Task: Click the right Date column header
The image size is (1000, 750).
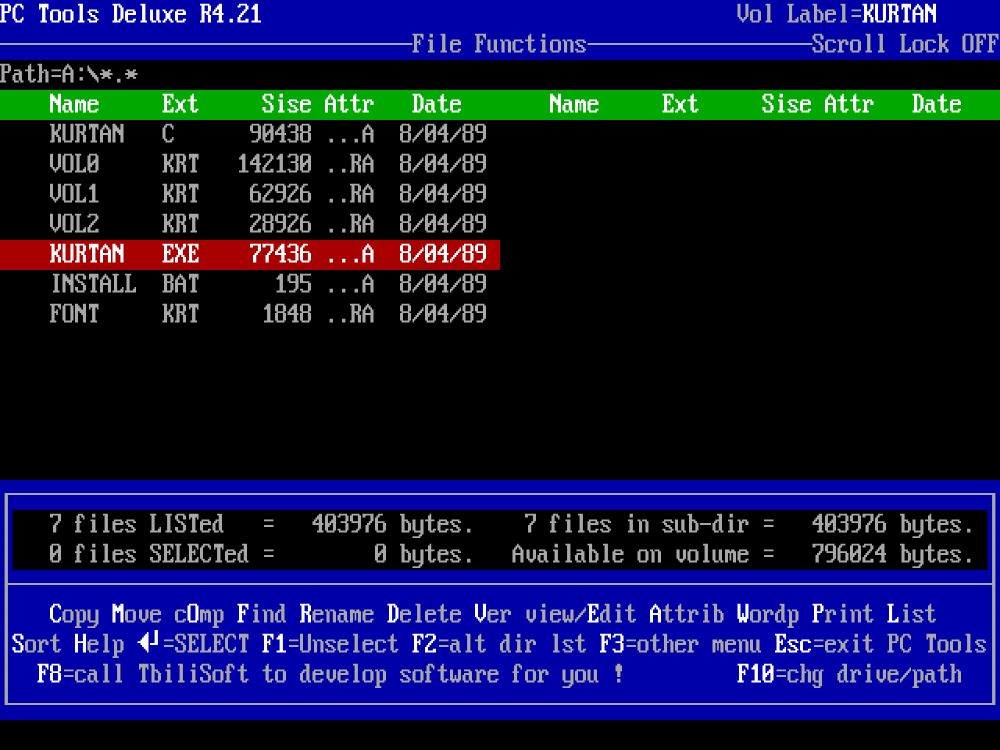Action: pyautogui.click(x=937, y=104)
